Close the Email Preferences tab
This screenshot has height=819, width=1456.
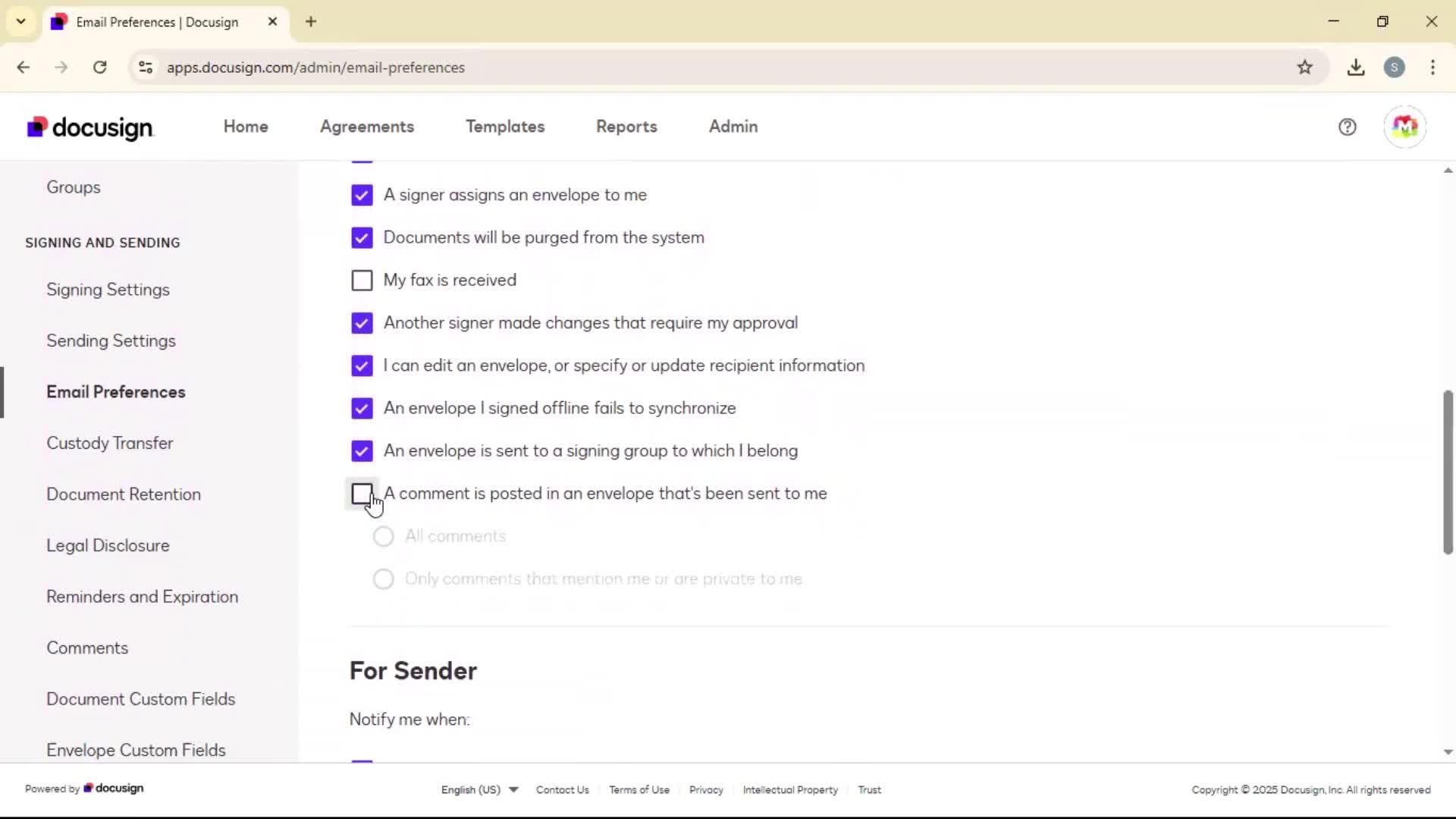272,22
